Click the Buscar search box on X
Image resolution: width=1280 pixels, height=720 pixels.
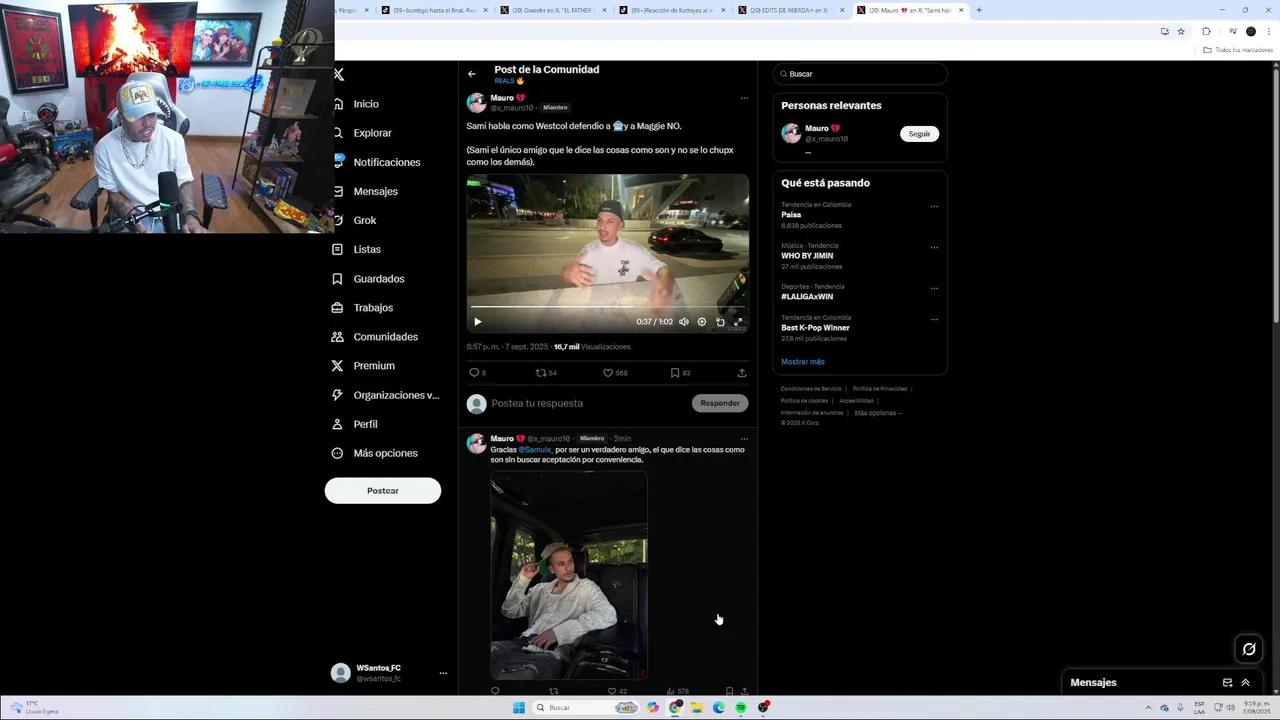(x=860, y=74)
